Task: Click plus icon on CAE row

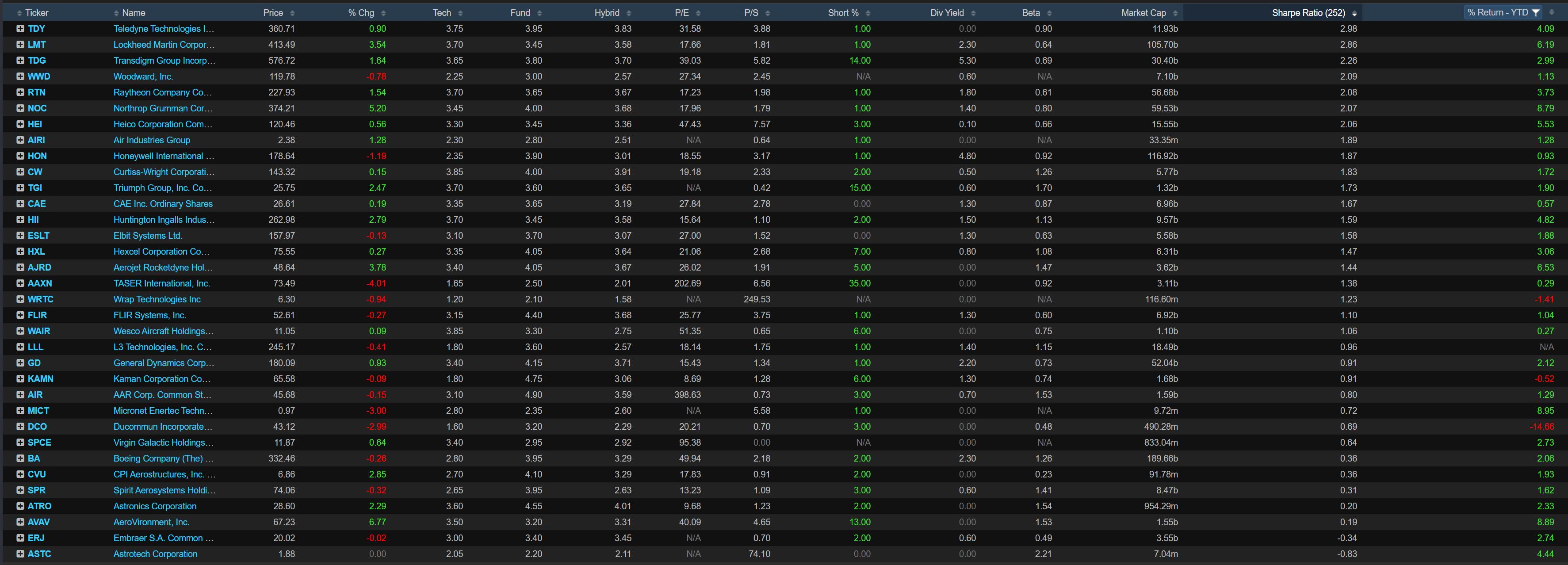Action: tap(20, 203)
